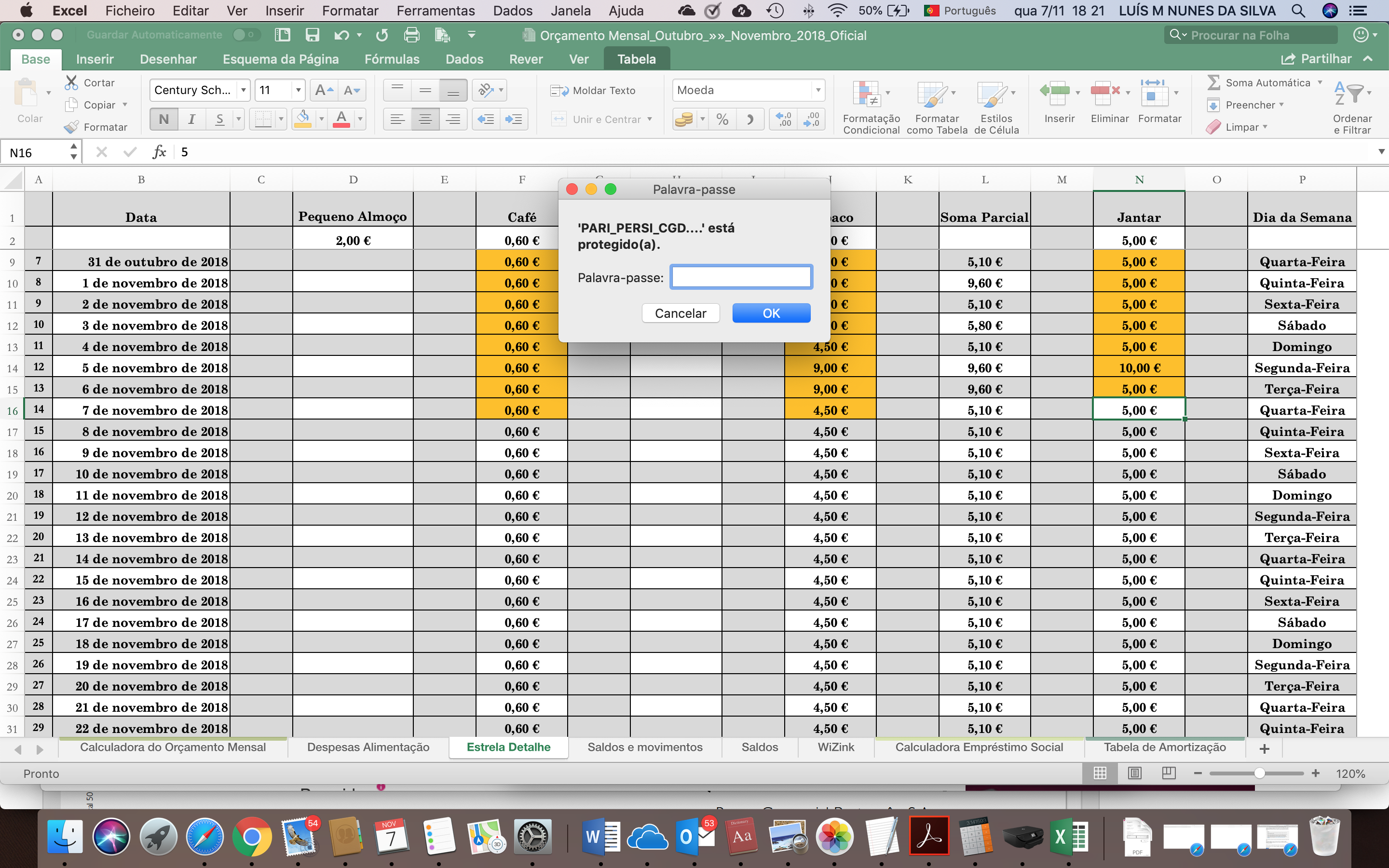The image size is (1389, 868).
Task: Click the fill color paint bucket icon
Action: [302, 119]
